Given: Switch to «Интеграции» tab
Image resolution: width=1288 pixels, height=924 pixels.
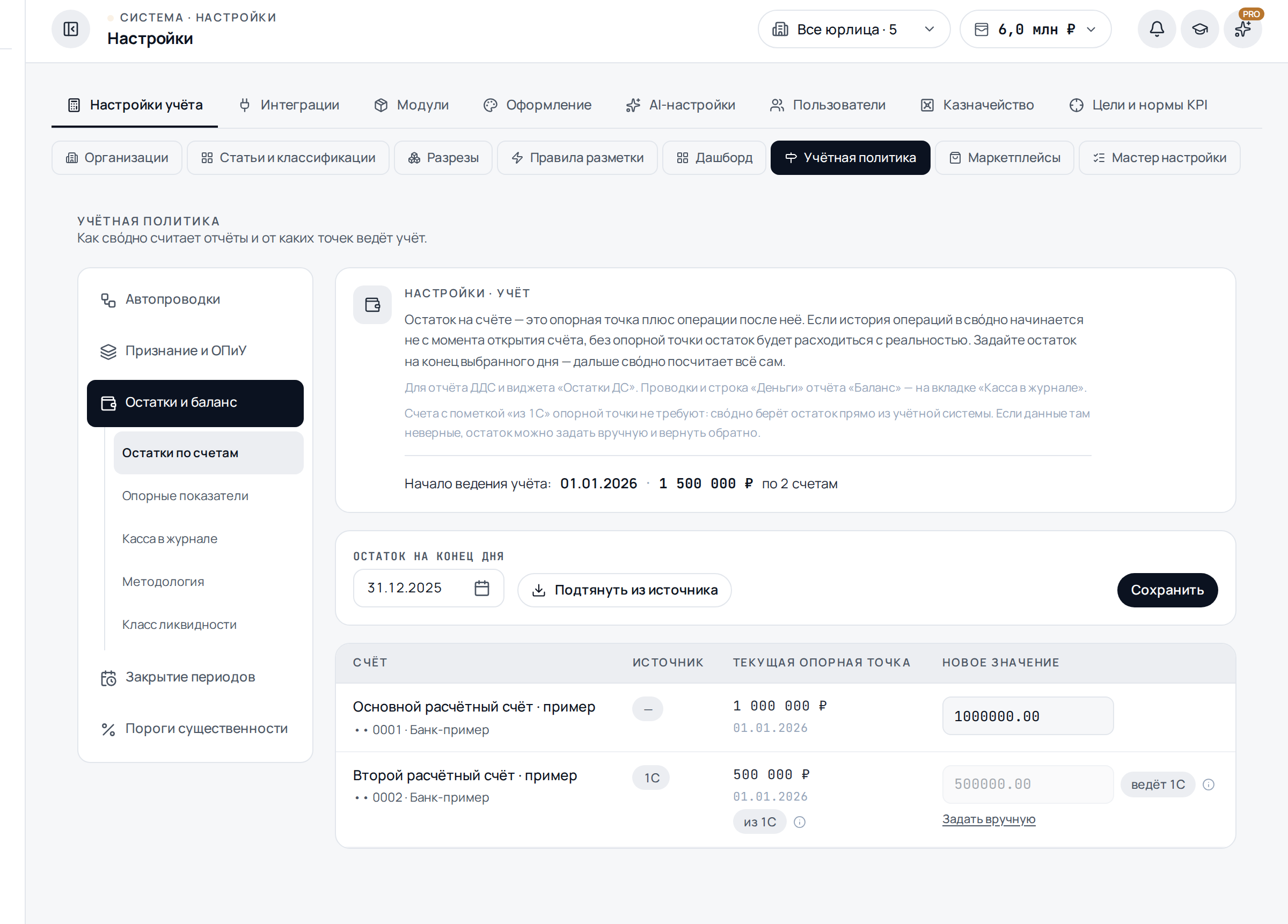Looking at the screenshot, I should [290, 105].
